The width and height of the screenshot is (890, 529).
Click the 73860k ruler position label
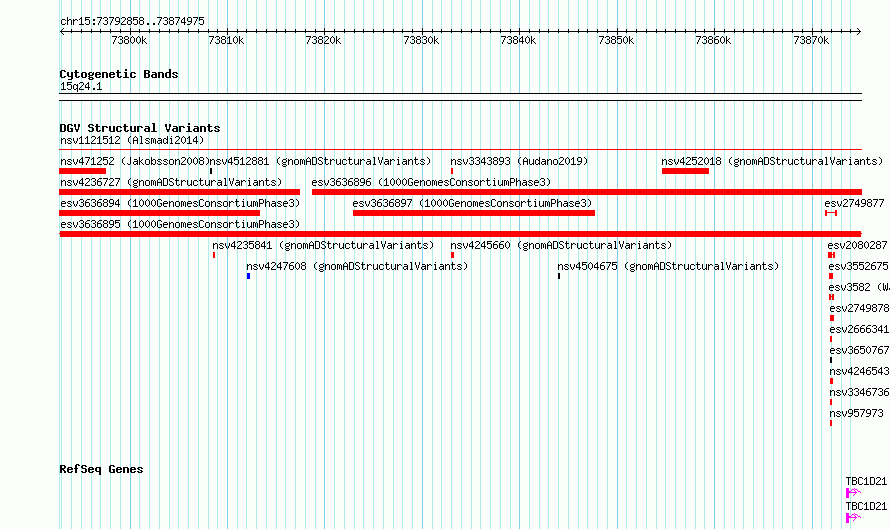[713, 40]
